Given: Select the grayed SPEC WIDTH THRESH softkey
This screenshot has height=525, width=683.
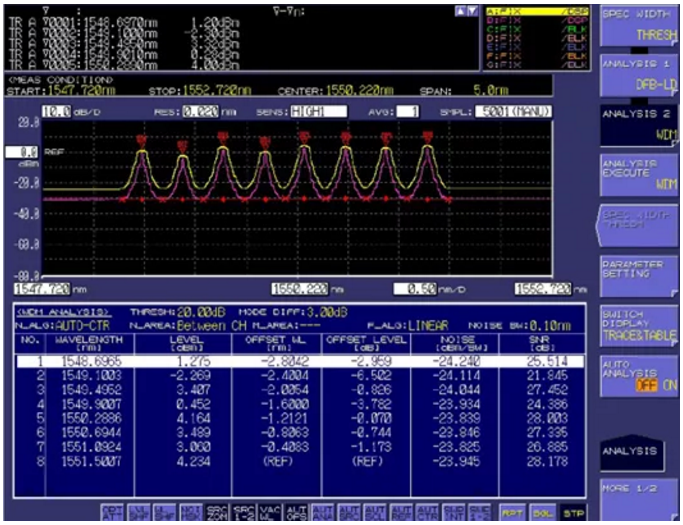Looking at the screenshot, I should [x=638, y=225].
